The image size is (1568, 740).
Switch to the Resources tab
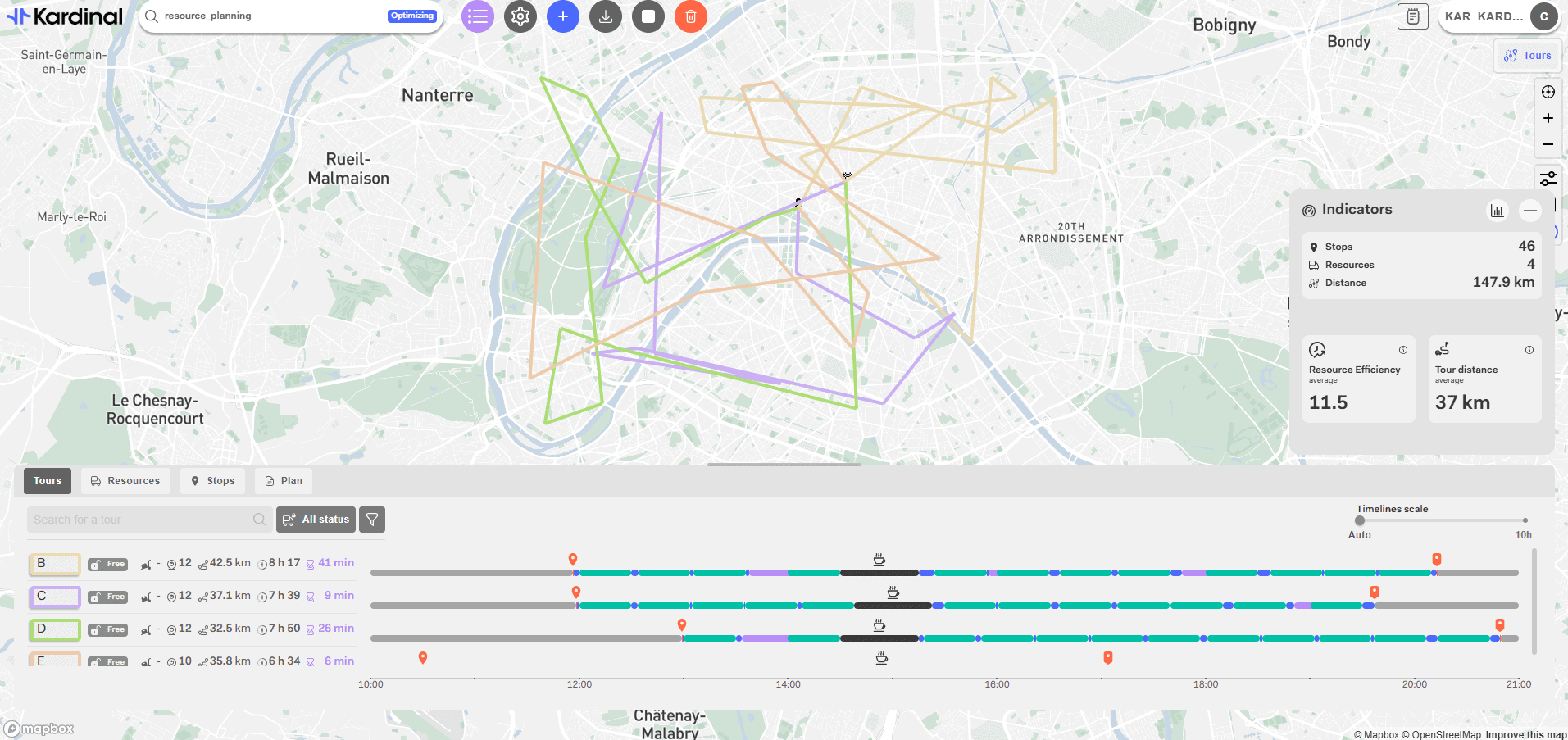[x=125, y=481]
